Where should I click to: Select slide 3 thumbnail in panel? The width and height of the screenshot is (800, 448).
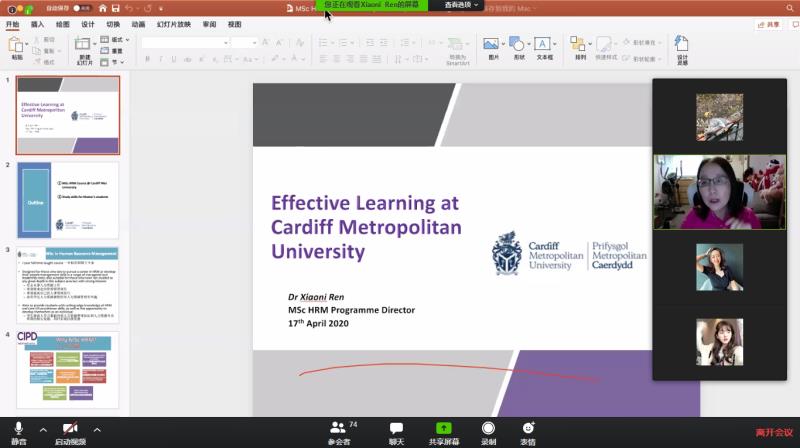tap(68, 285)
